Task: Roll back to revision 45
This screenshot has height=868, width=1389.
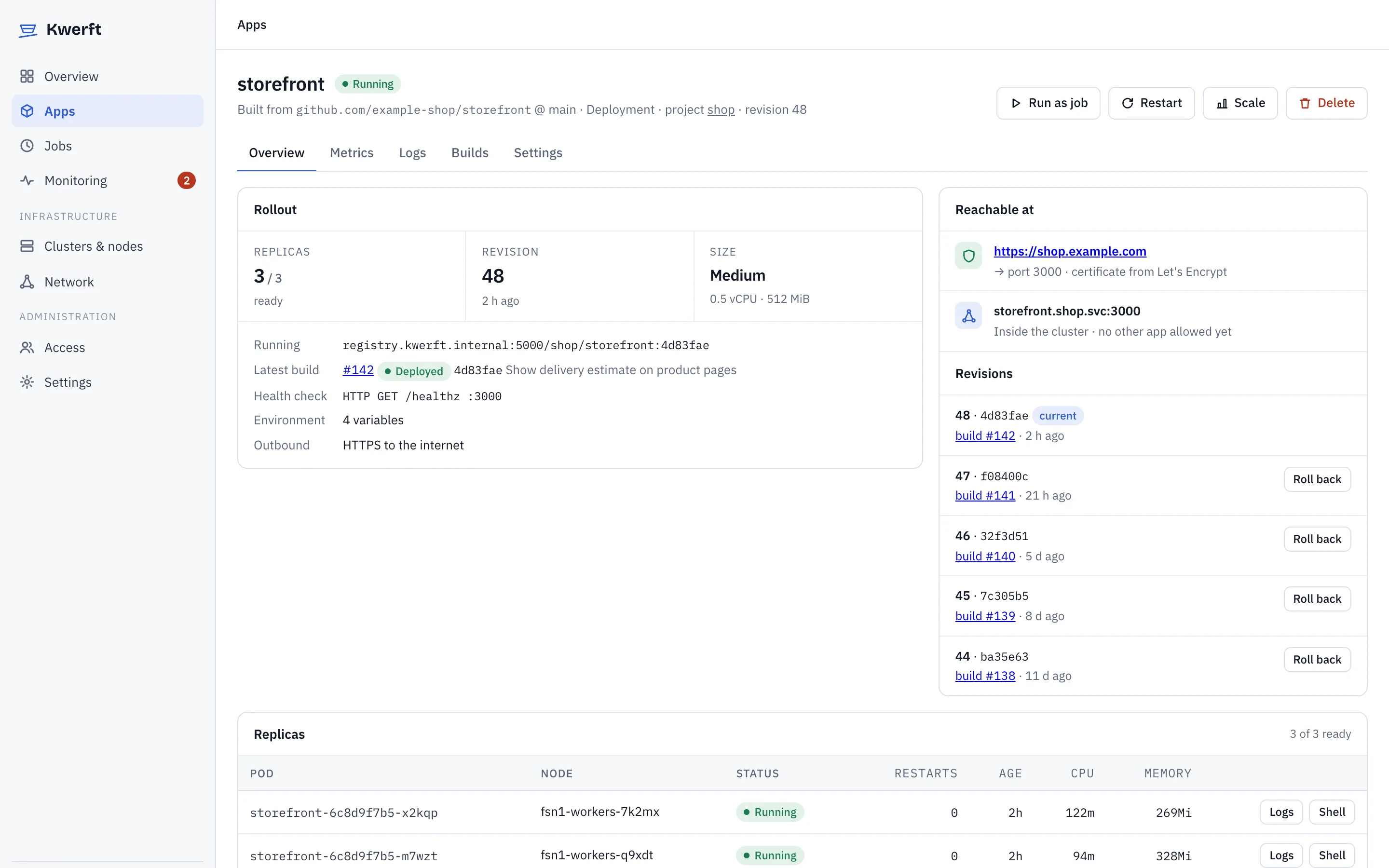Action: [x=1317, y=599]
